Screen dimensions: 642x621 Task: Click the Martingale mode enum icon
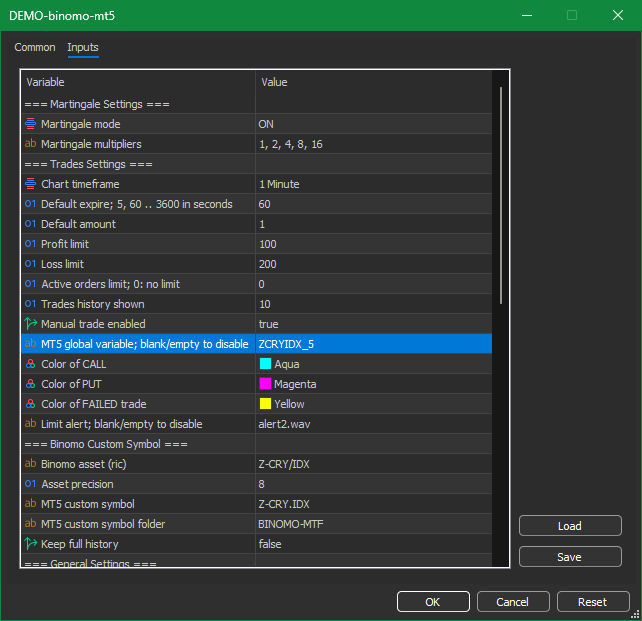[30, 124]
